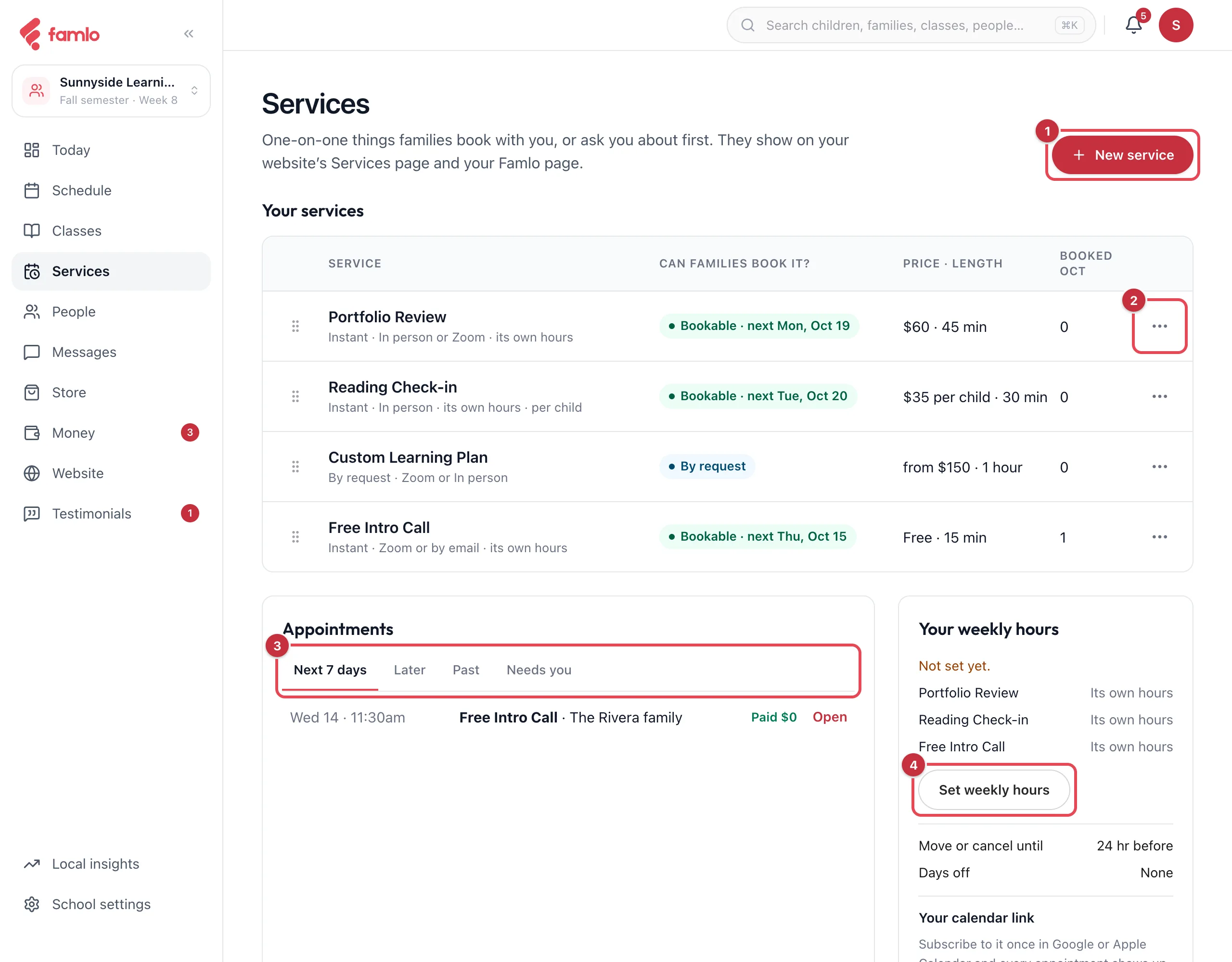
Task: Click the search children, families field
Action: (x=911, y=25)
